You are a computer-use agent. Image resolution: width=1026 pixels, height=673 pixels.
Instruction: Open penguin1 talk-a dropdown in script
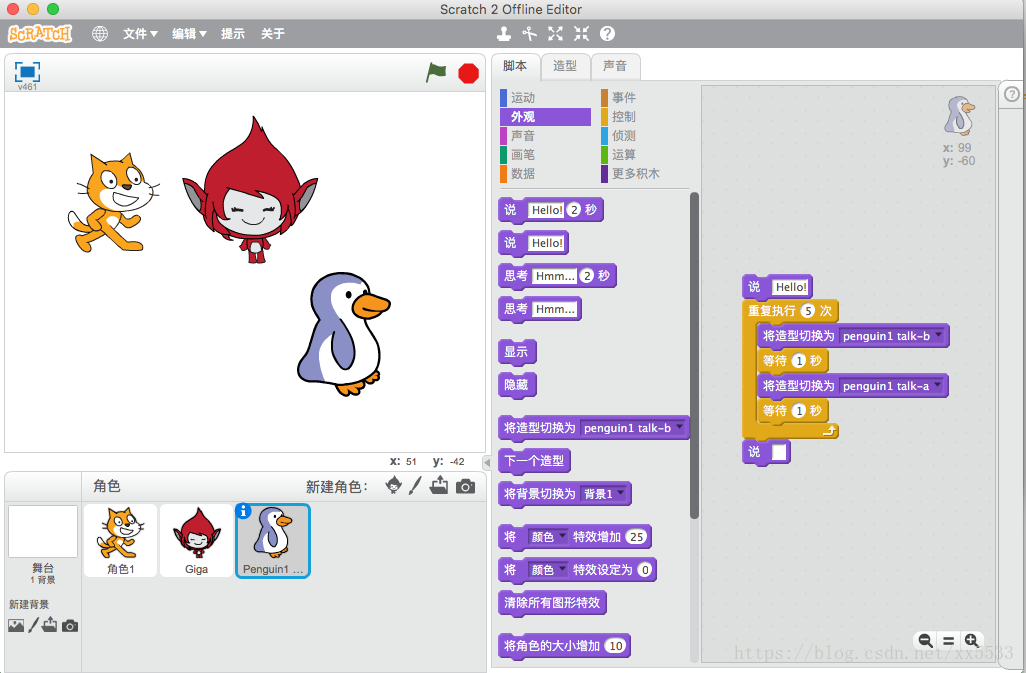tap(891, 386)
